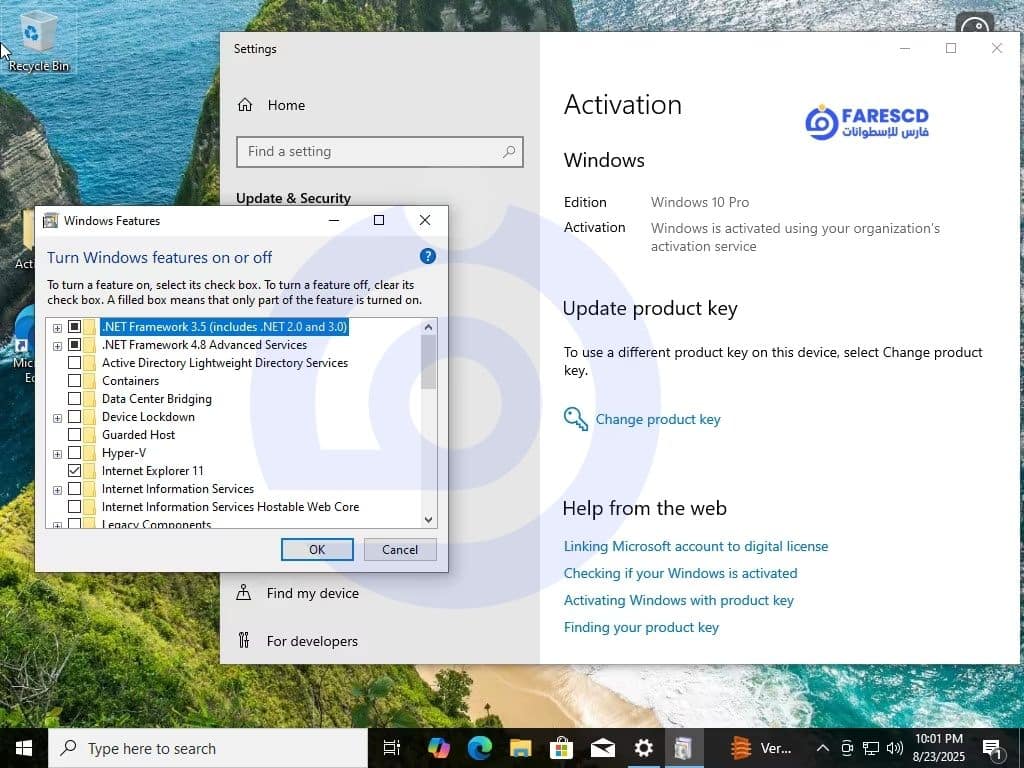Uncheck Internet Explorer 11
This screenshot has height=768, width=1024.
point(74,470)
